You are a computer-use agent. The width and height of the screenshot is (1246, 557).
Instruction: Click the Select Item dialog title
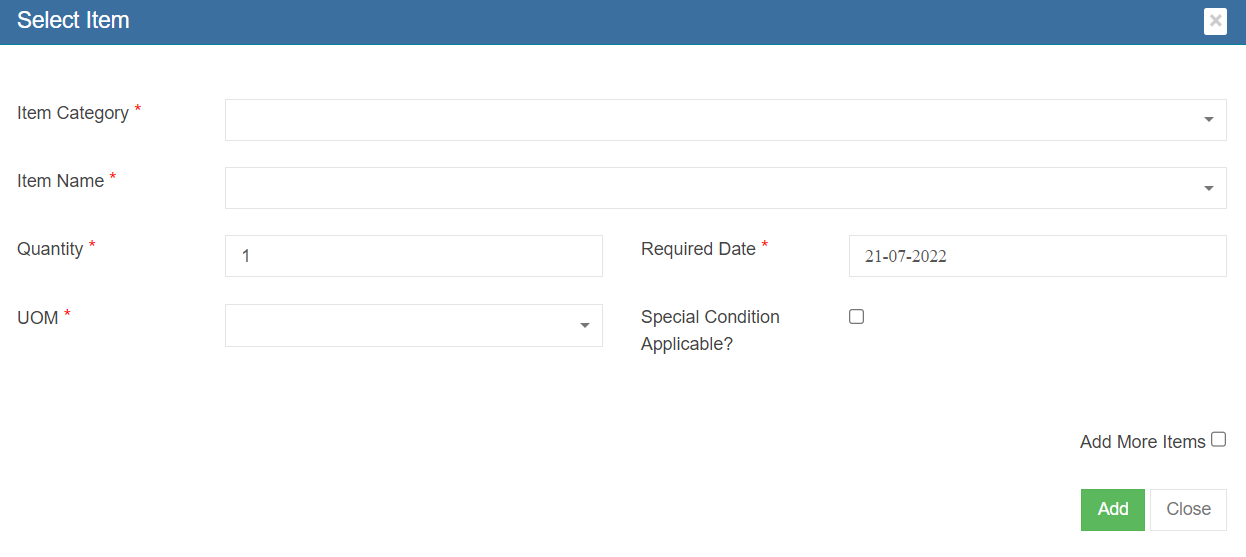point(73,21)
